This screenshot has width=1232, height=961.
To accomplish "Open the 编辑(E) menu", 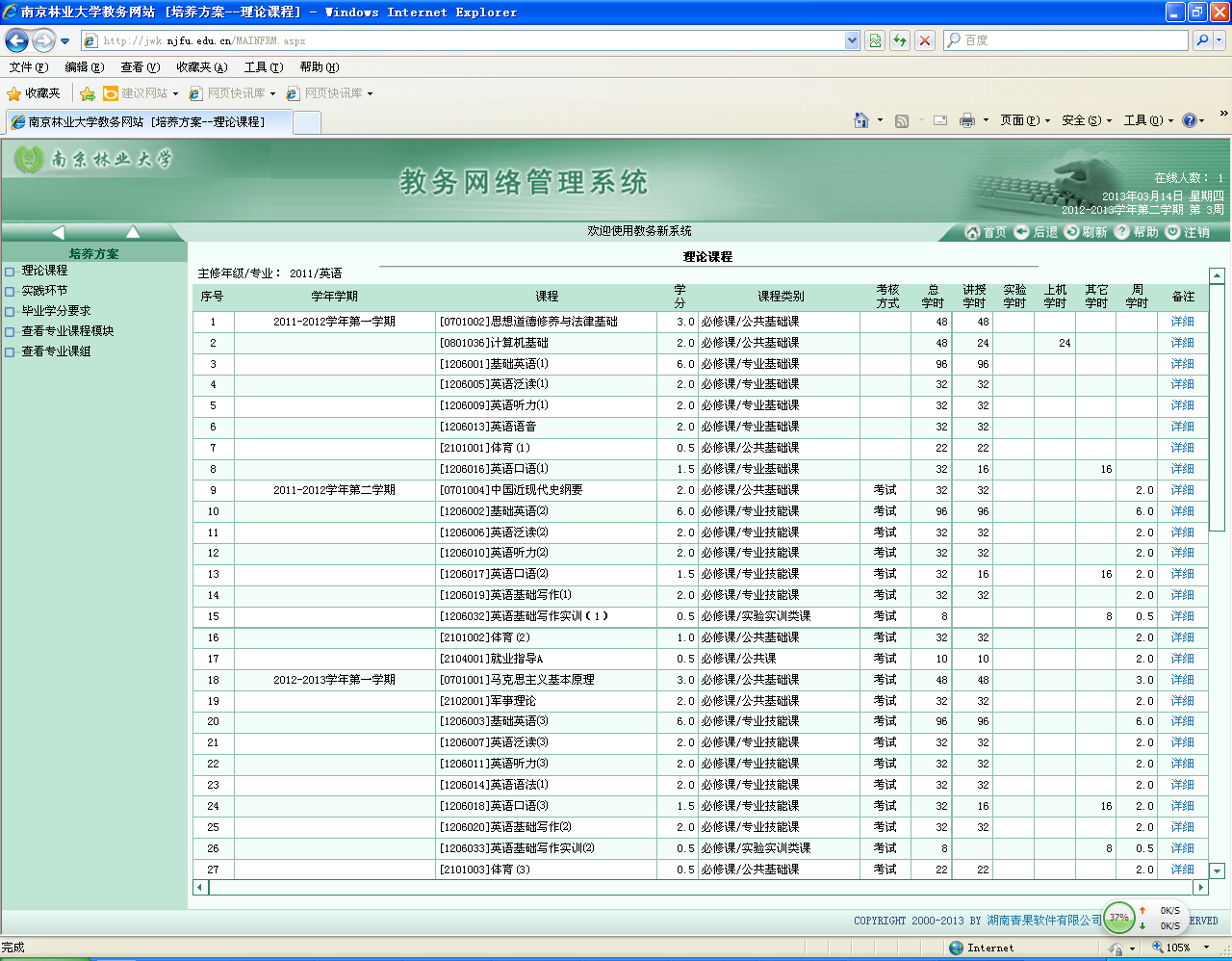I will (84, 67).
